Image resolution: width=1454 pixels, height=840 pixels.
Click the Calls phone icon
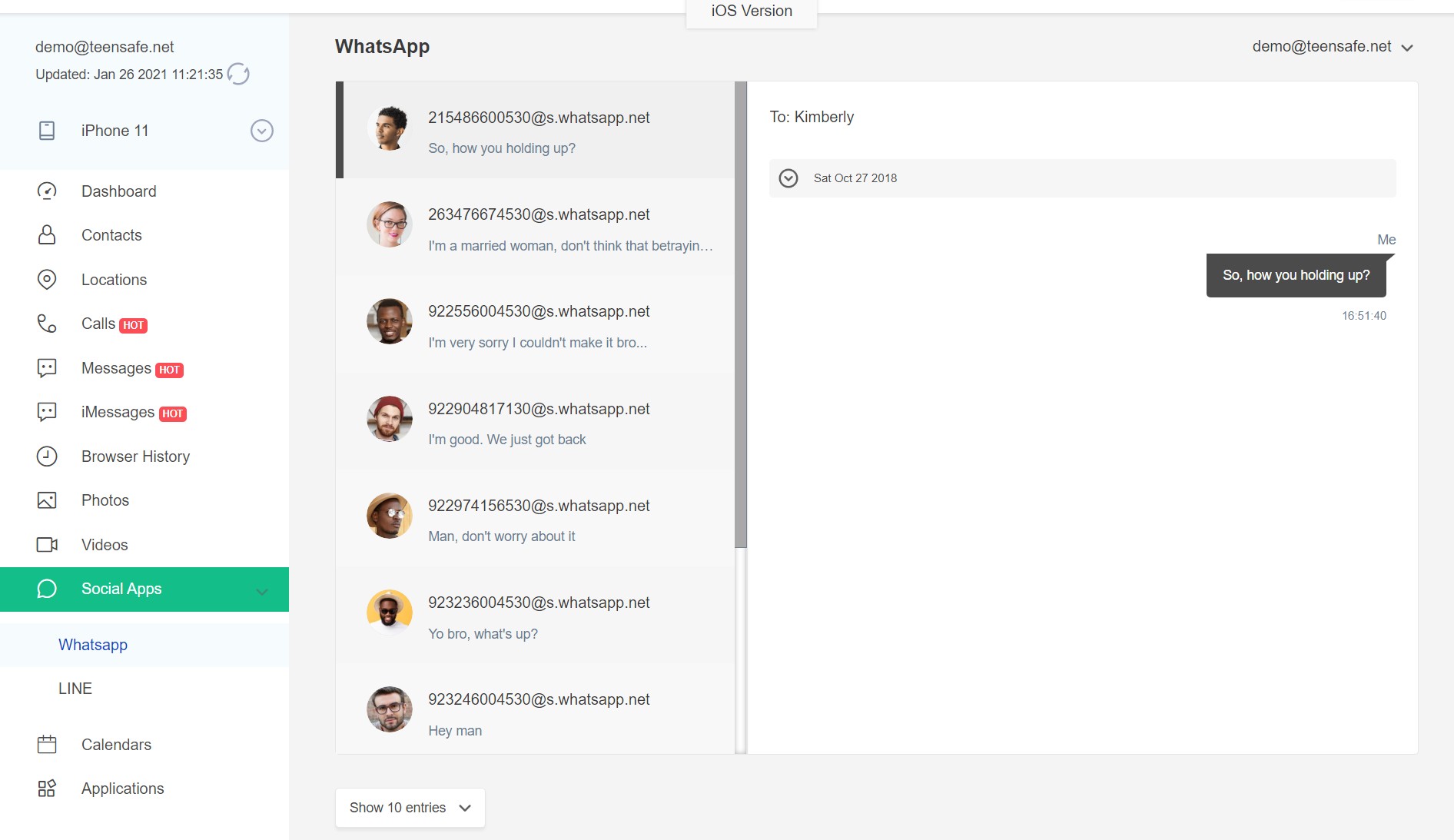coord(47,324)
